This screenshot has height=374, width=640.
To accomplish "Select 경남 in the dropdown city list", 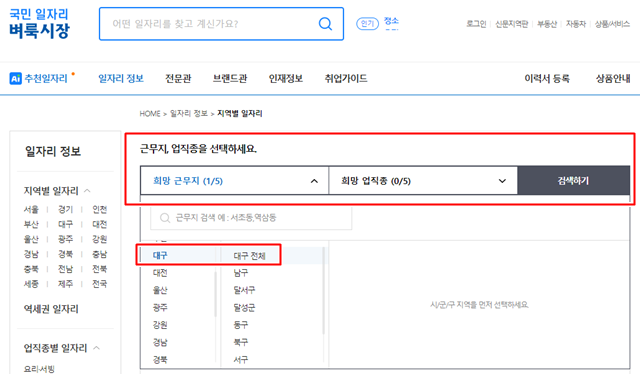I will point(160,342).
